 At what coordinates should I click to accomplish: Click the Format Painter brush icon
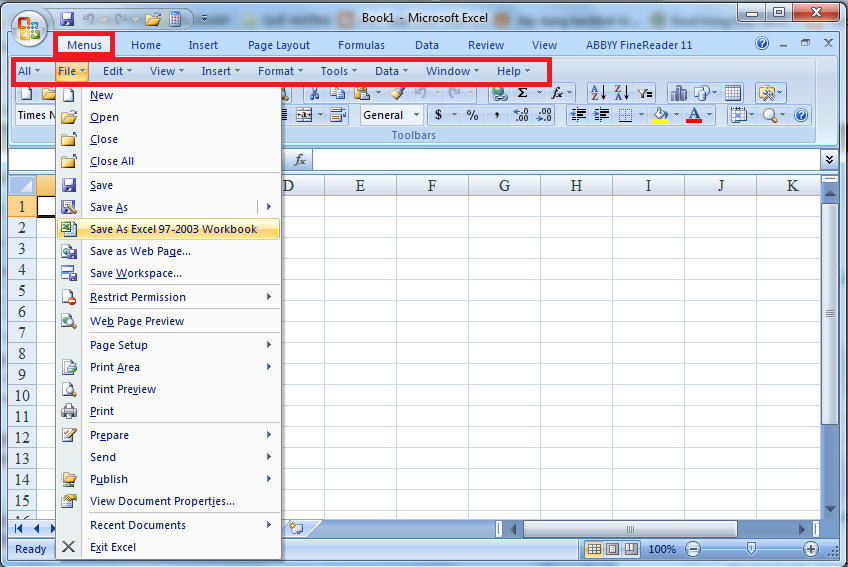click(397, 93)
